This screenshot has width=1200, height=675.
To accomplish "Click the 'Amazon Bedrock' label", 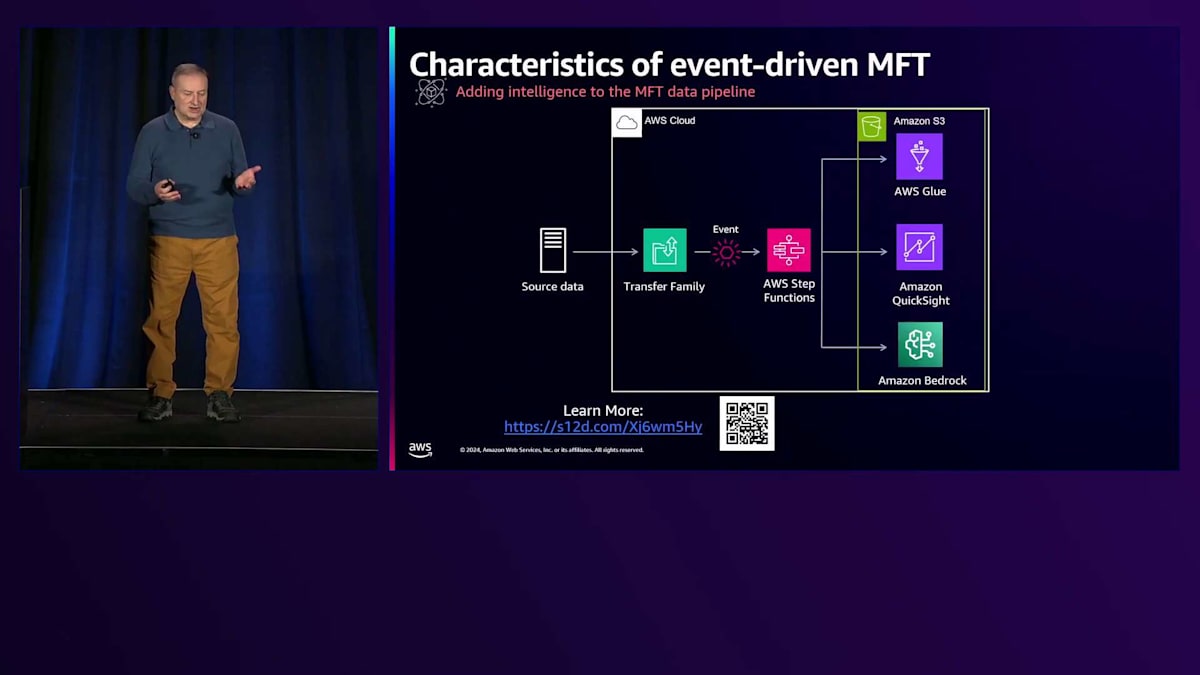I will pos(920,380).
